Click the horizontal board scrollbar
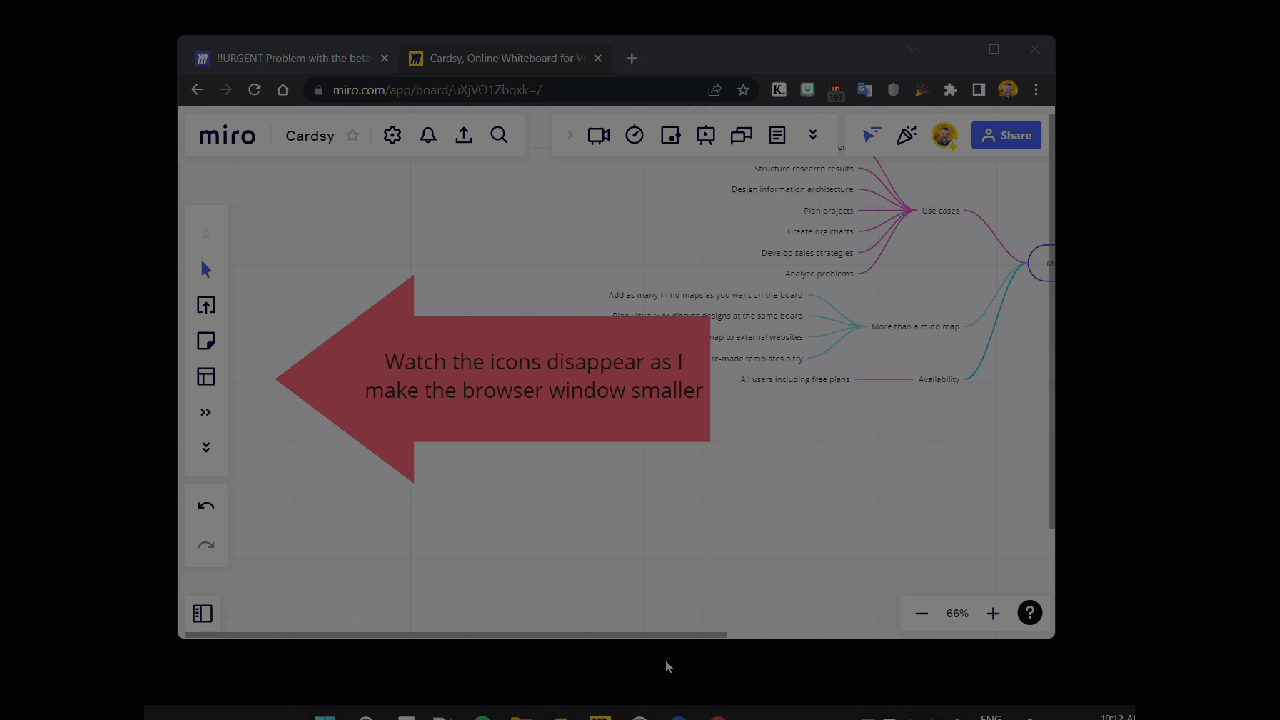This screenshot has height=720, width=1280. pos(456,634)
